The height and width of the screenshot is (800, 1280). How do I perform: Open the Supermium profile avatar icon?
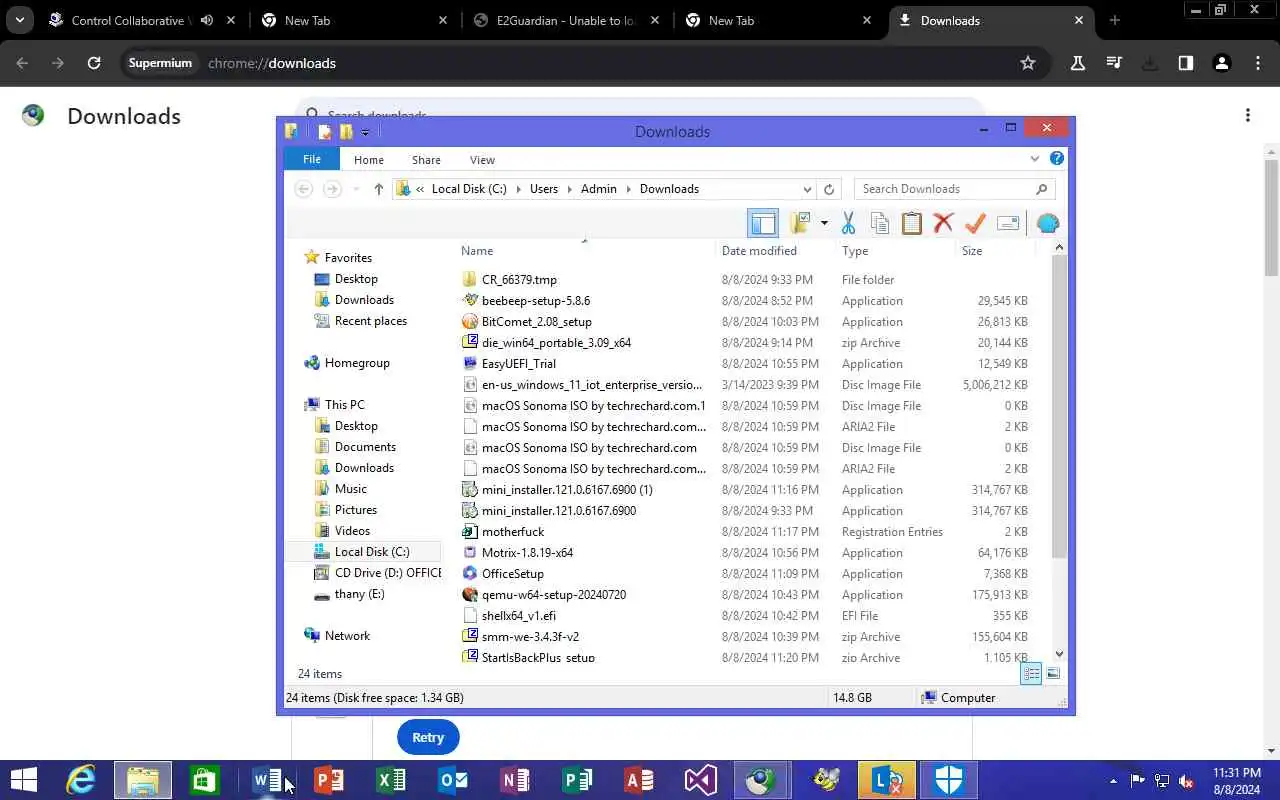[1221, 63]
